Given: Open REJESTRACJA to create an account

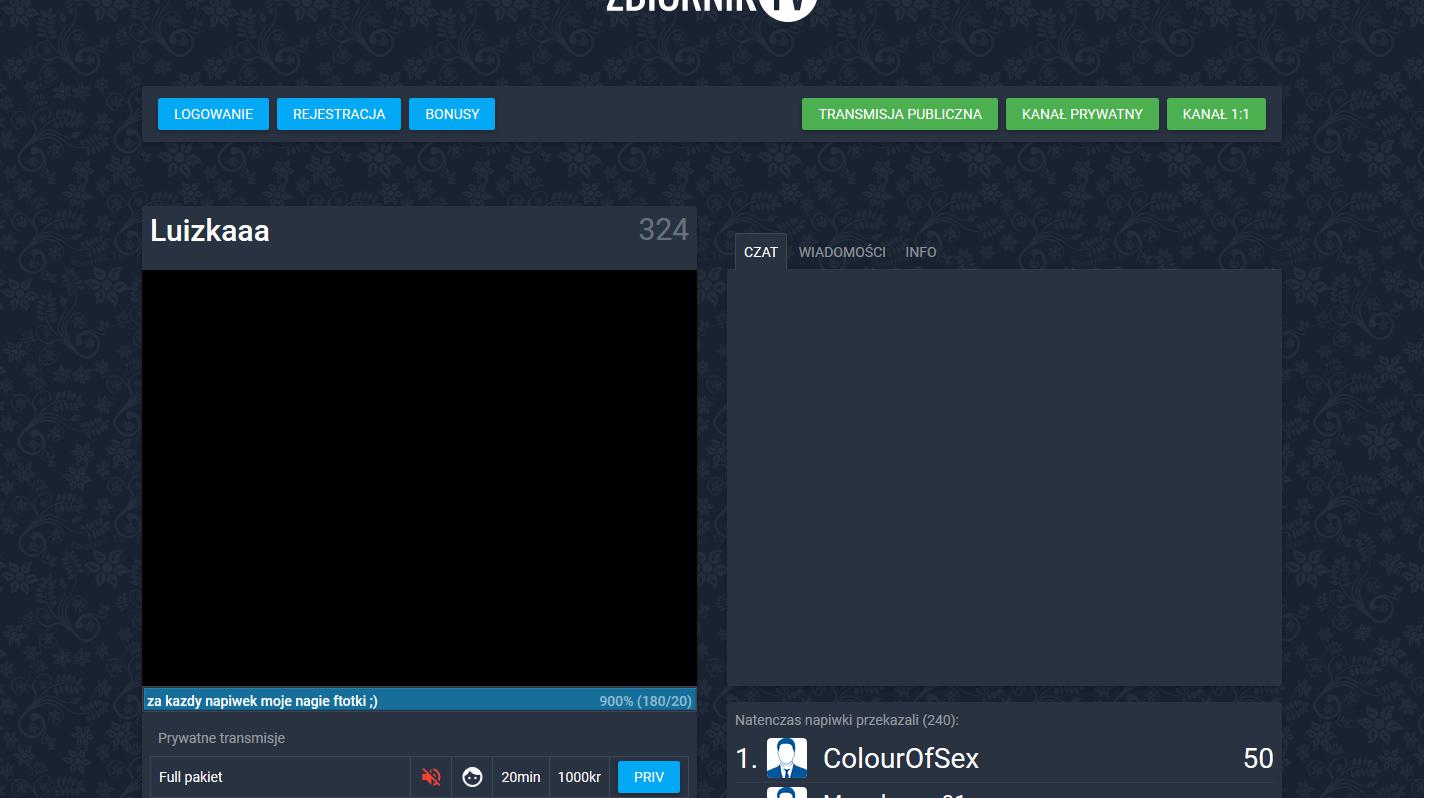Looking at the screenshot, I should [339, 114].
